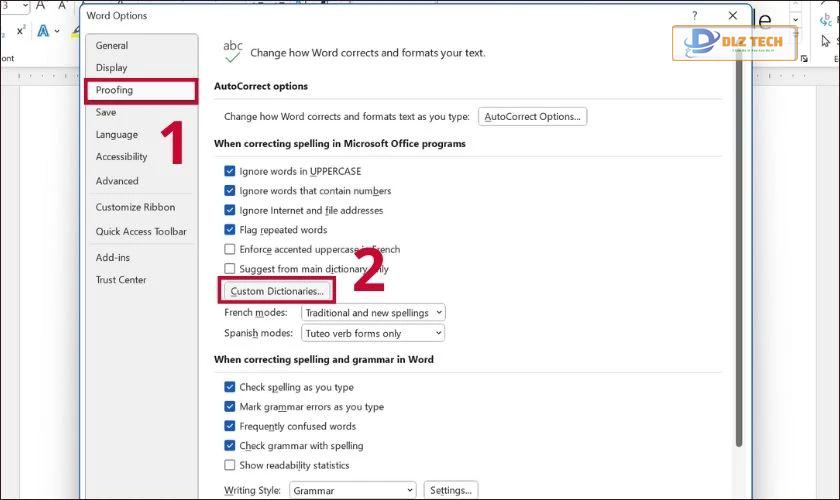Open the French modes dropdown
Viewport: 840px width, 500px height.
pyautogui.click(x=373, y=312)
